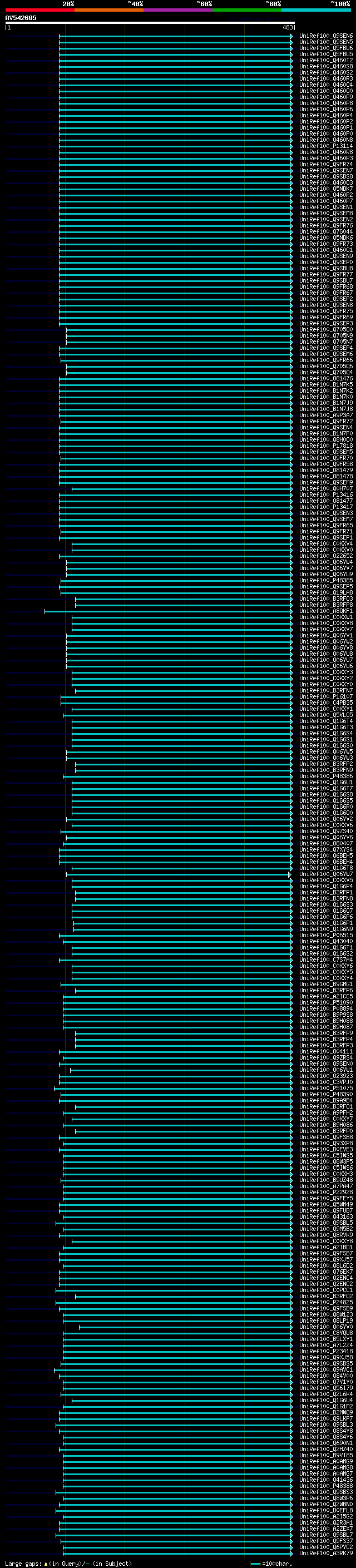
Task: Select the UniRef100_Q9SBS8 label
Action: (x=325, y=176)
